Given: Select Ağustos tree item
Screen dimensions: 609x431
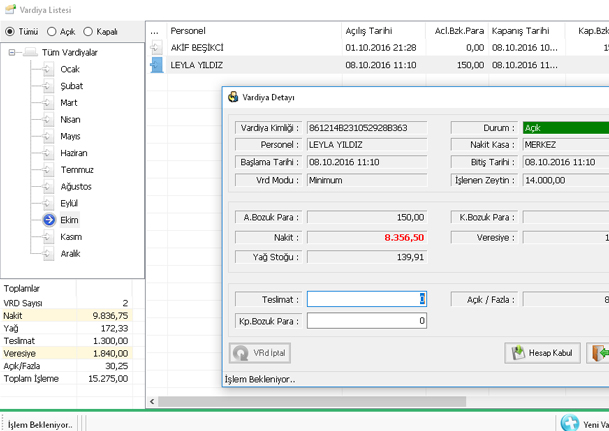Looking at the screenshot, I should (x=76, y=186).
